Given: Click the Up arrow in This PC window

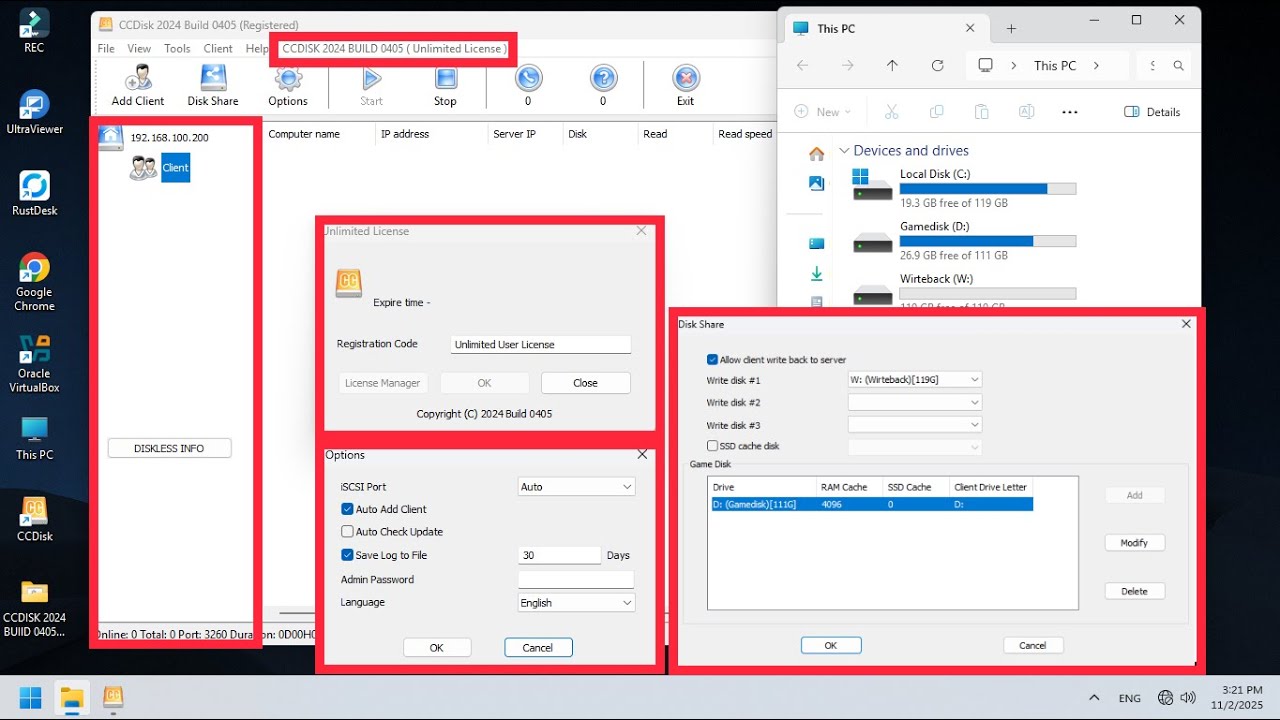Looking at the screenshot, I should [x=892, y=65].
